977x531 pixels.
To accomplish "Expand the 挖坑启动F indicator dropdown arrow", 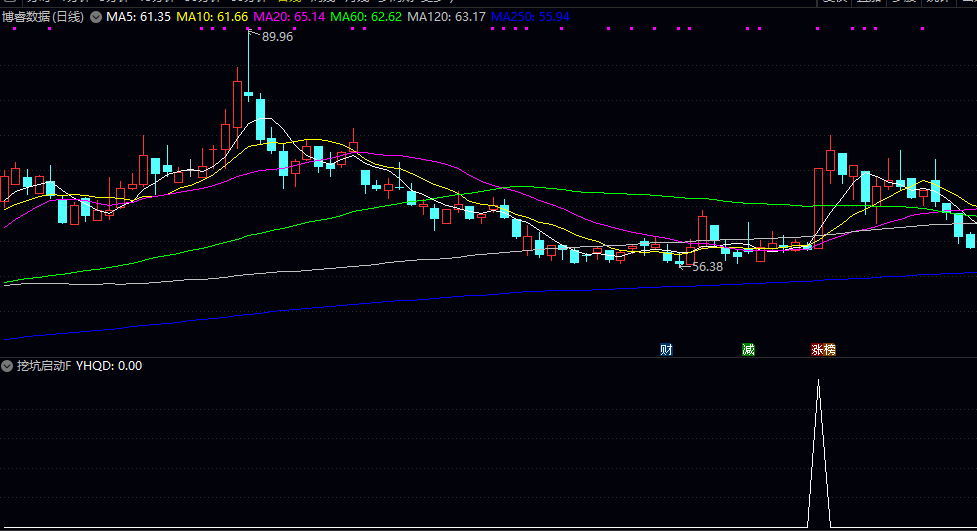I will [8, 366].
